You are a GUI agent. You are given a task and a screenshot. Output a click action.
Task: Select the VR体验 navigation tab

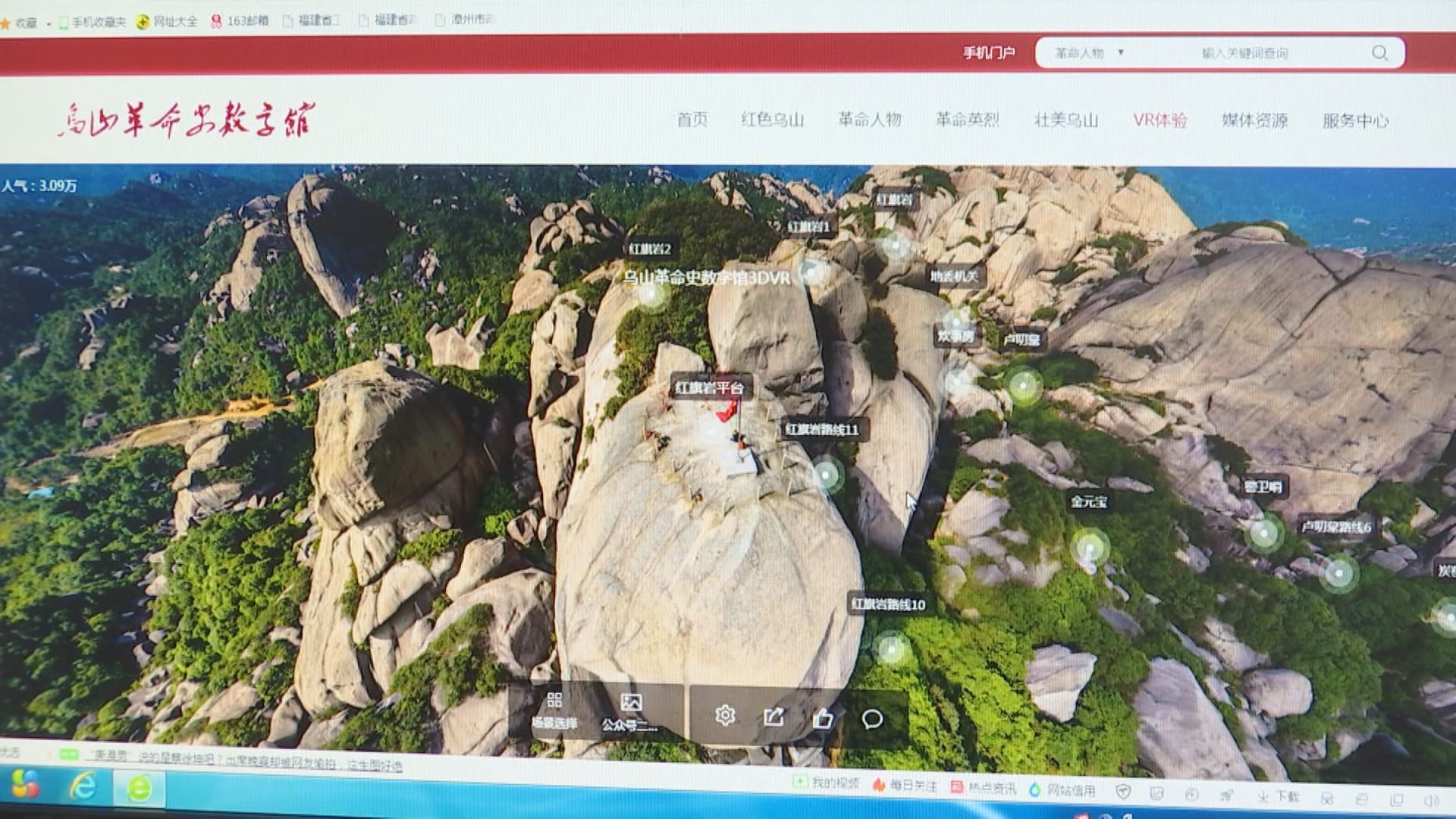(x=1159, y=120)
